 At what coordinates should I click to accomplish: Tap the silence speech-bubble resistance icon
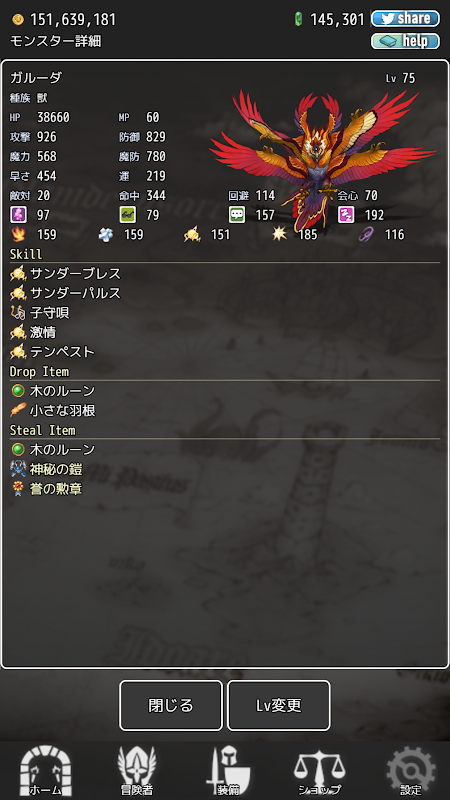click(x=237, y=215)
